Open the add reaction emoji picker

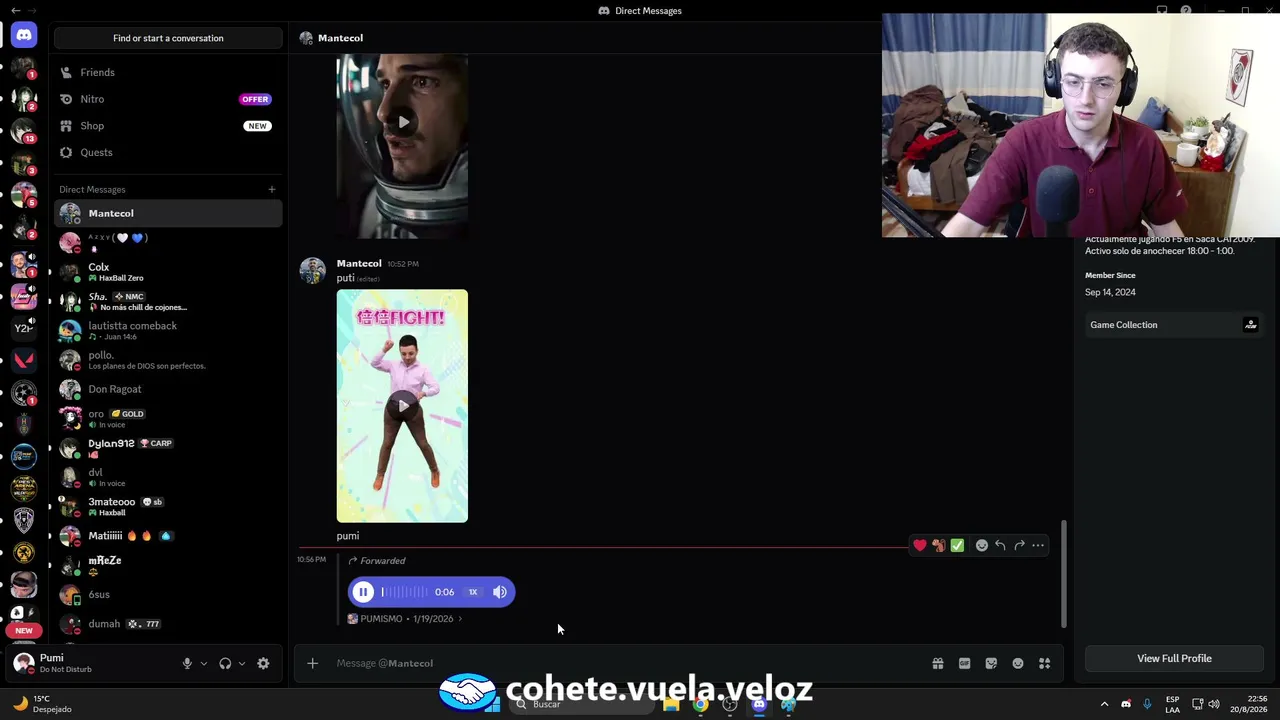(x=982, y=545)
